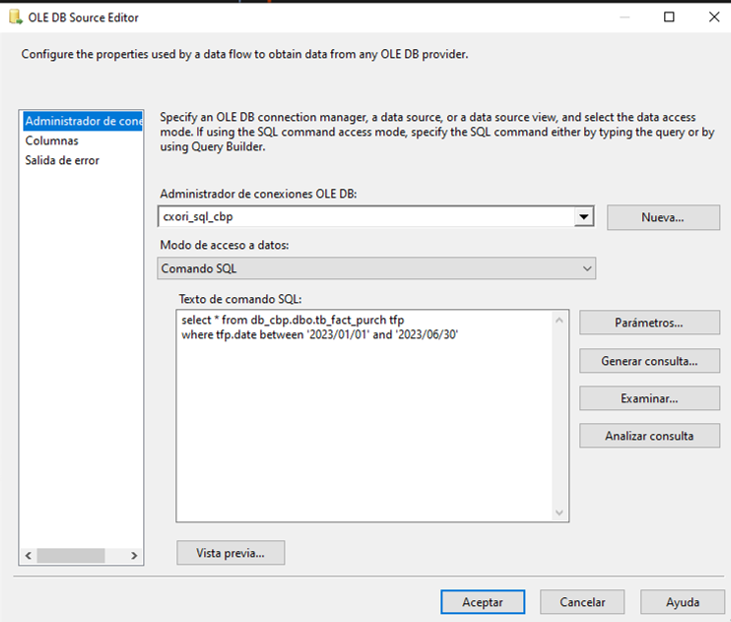Switch to the Columnas page
Viewport: 731px width, 622px height.
52,141
